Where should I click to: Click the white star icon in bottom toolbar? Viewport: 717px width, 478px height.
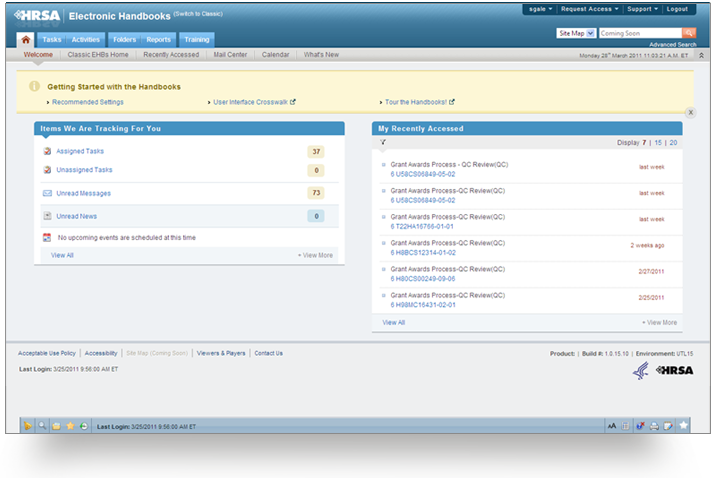pyautogui.click(x=684, y=425)
